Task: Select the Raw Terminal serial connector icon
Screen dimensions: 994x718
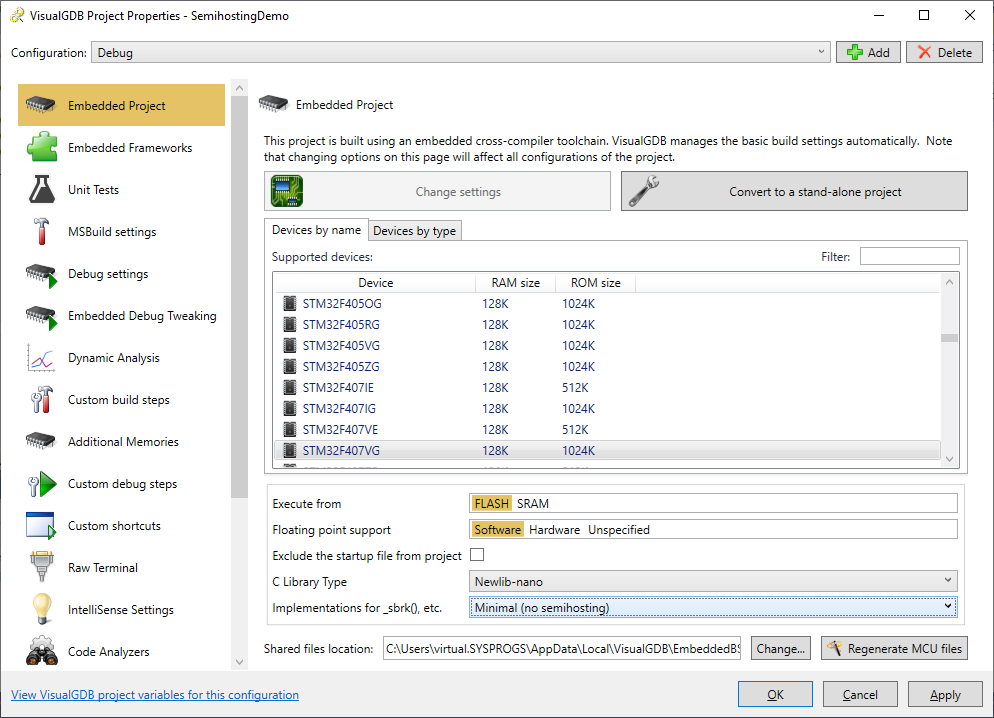Action: pos(42,567)
